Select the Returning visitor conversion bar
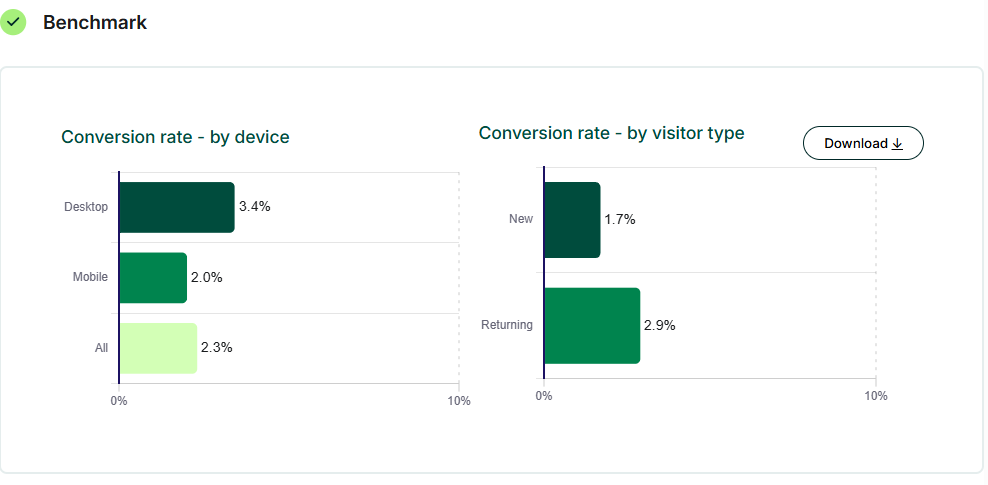988x485 pixels. (x=592, y=325)
